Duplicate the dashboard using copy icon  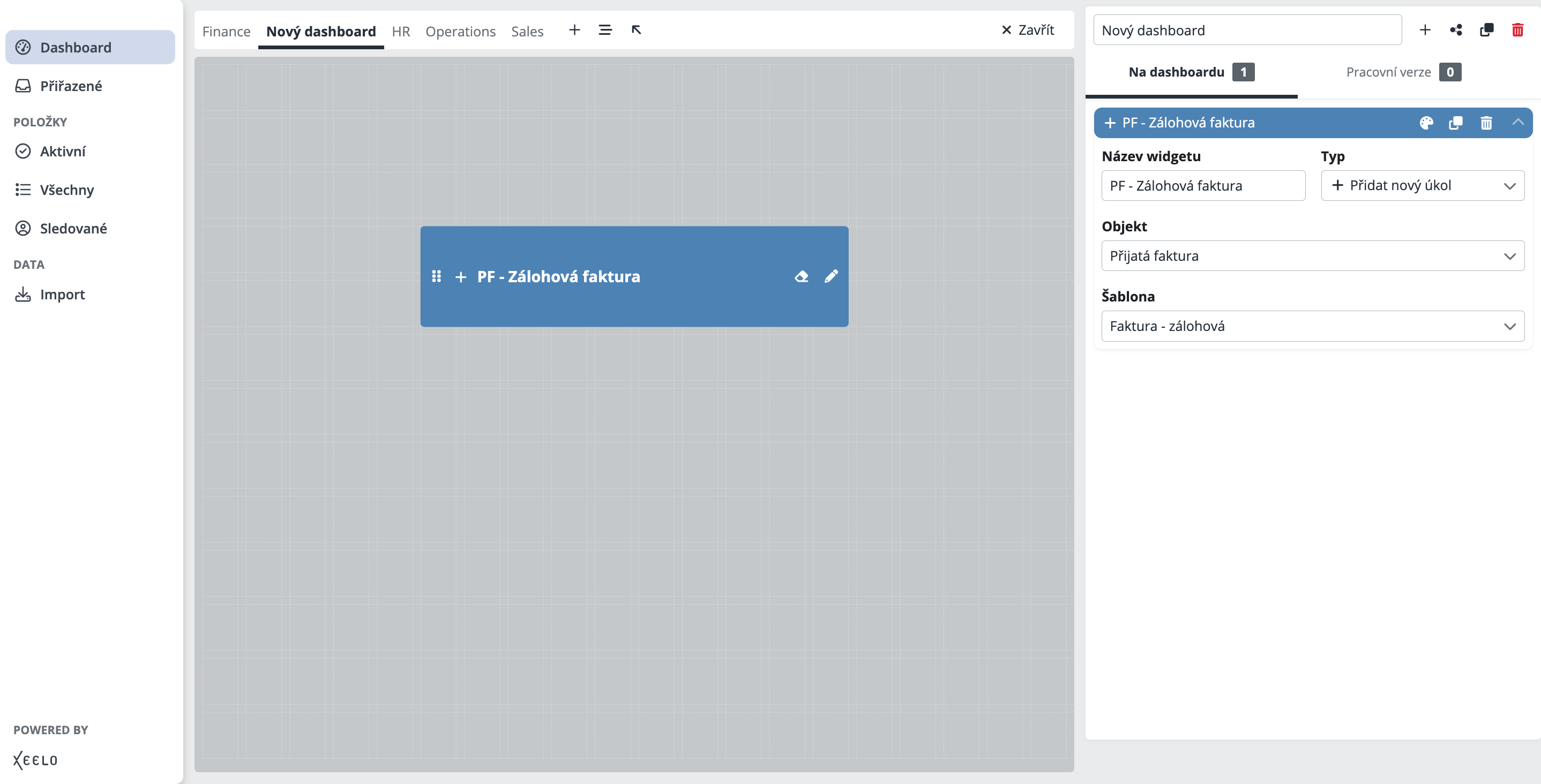[1486, 30]
